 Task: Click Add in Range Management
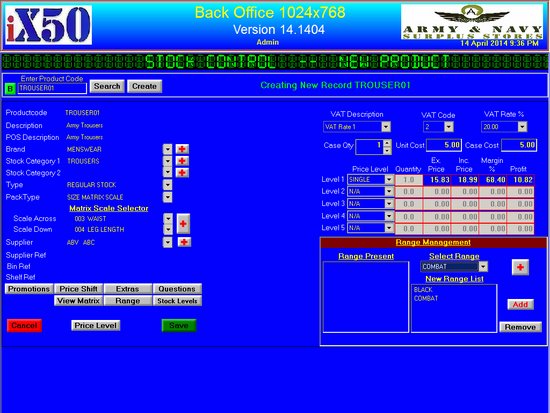[x=520, y=305]
